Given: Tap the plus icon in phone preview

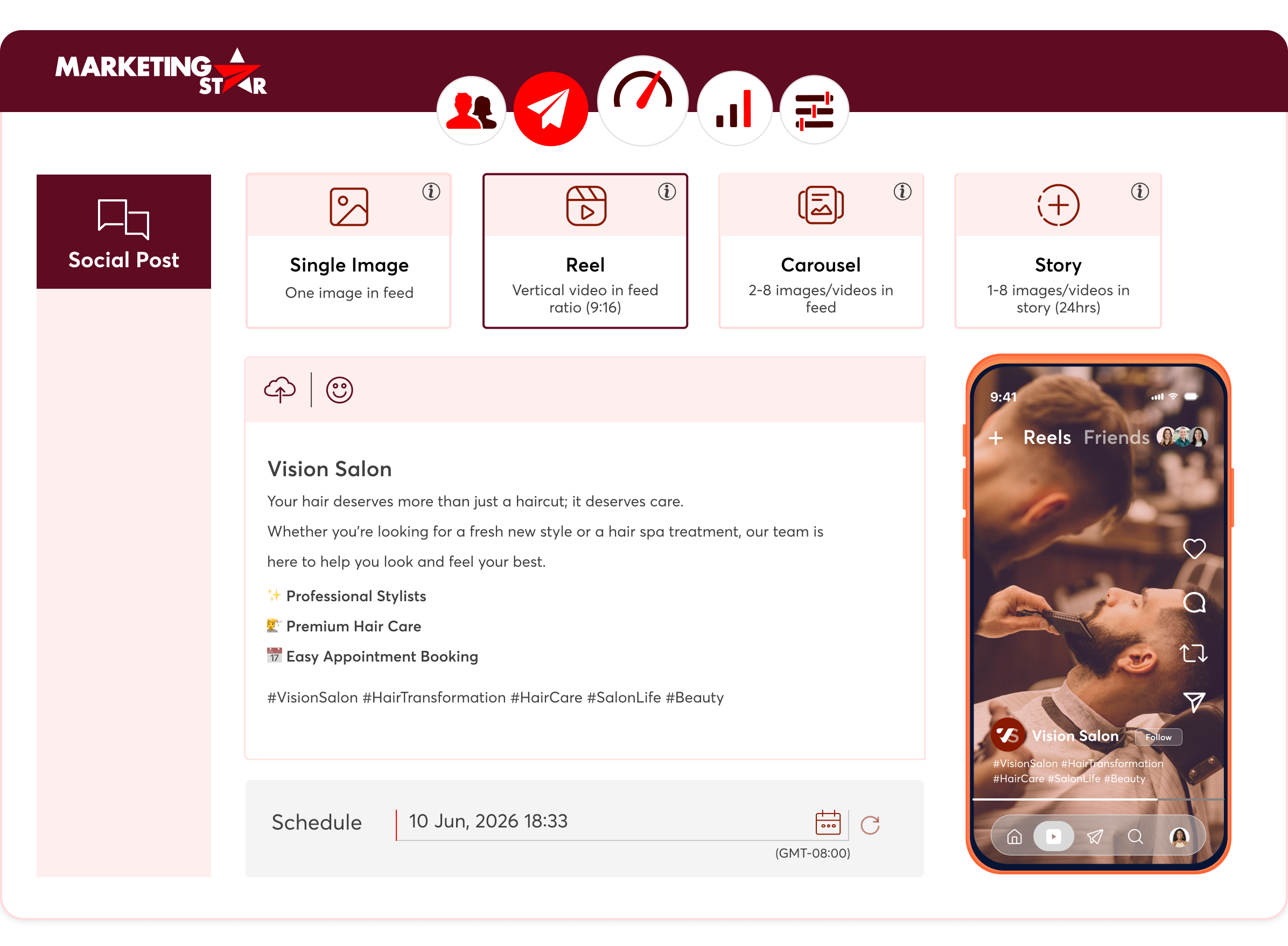Looking at the screenshot, I should (x=996, y=438).
